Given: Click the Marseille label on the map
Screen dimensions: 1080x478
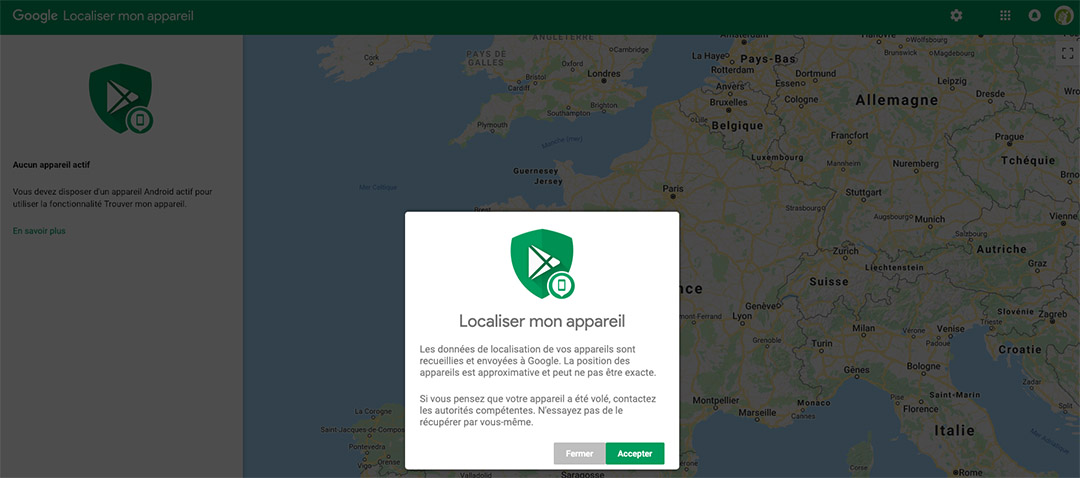Looking at the screenshot, I should (755, 413).
